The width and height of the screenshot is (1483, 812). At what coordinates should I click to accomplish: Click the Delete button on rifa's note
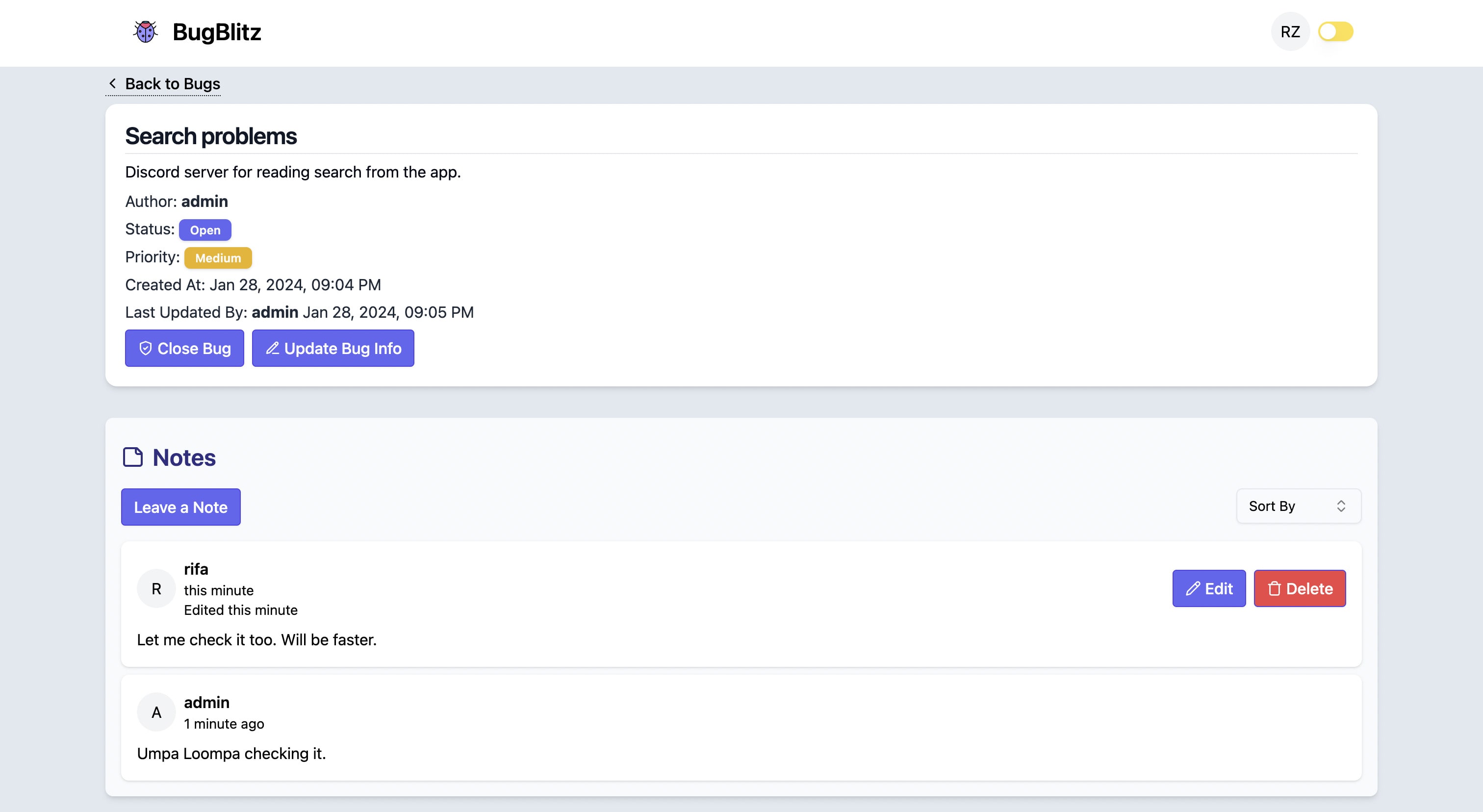pos(1300,588)
